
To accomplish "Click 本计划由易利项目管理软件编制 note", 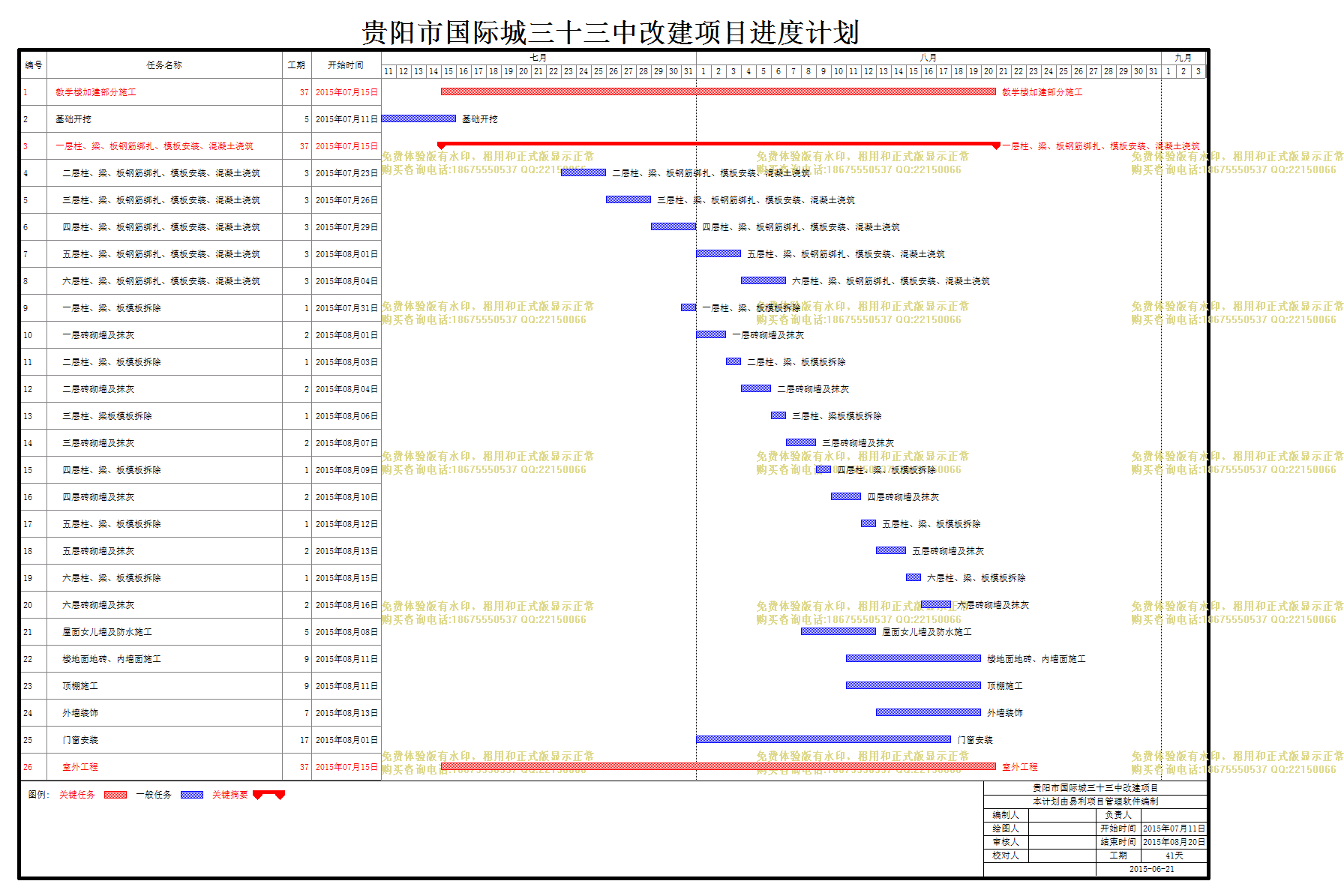I will (1095, 802).
